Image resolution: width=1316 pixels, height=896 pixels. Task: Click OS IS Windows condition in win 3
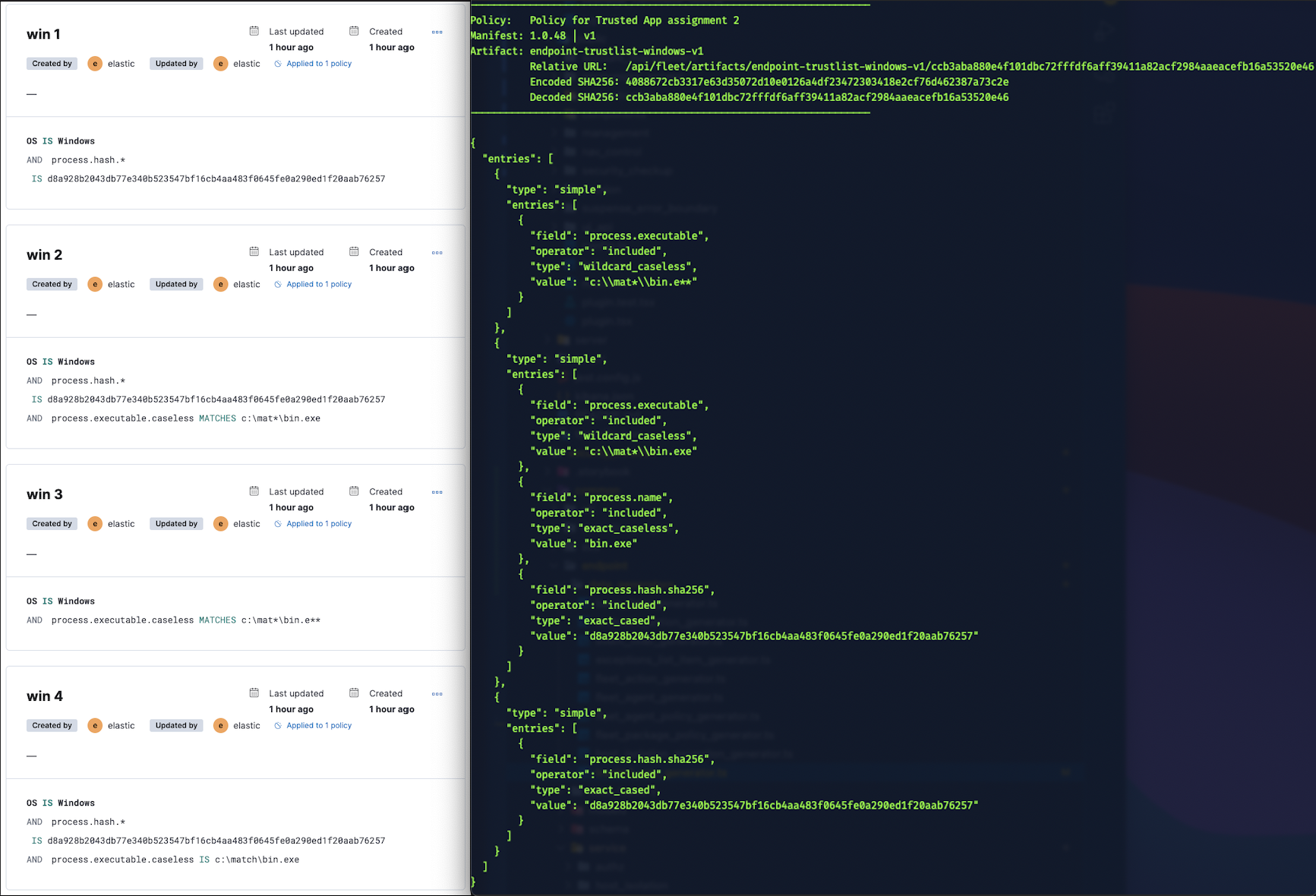[61, 601]
